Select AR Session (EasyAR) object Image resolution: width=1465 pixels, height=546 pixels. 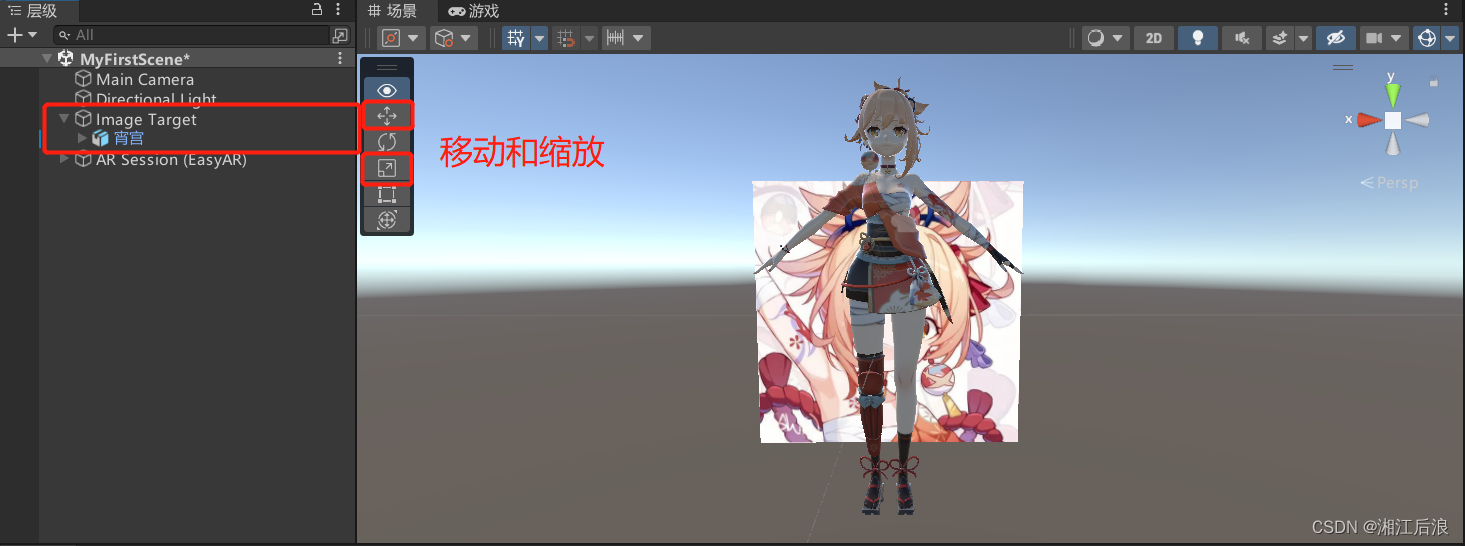click(171, 159)
